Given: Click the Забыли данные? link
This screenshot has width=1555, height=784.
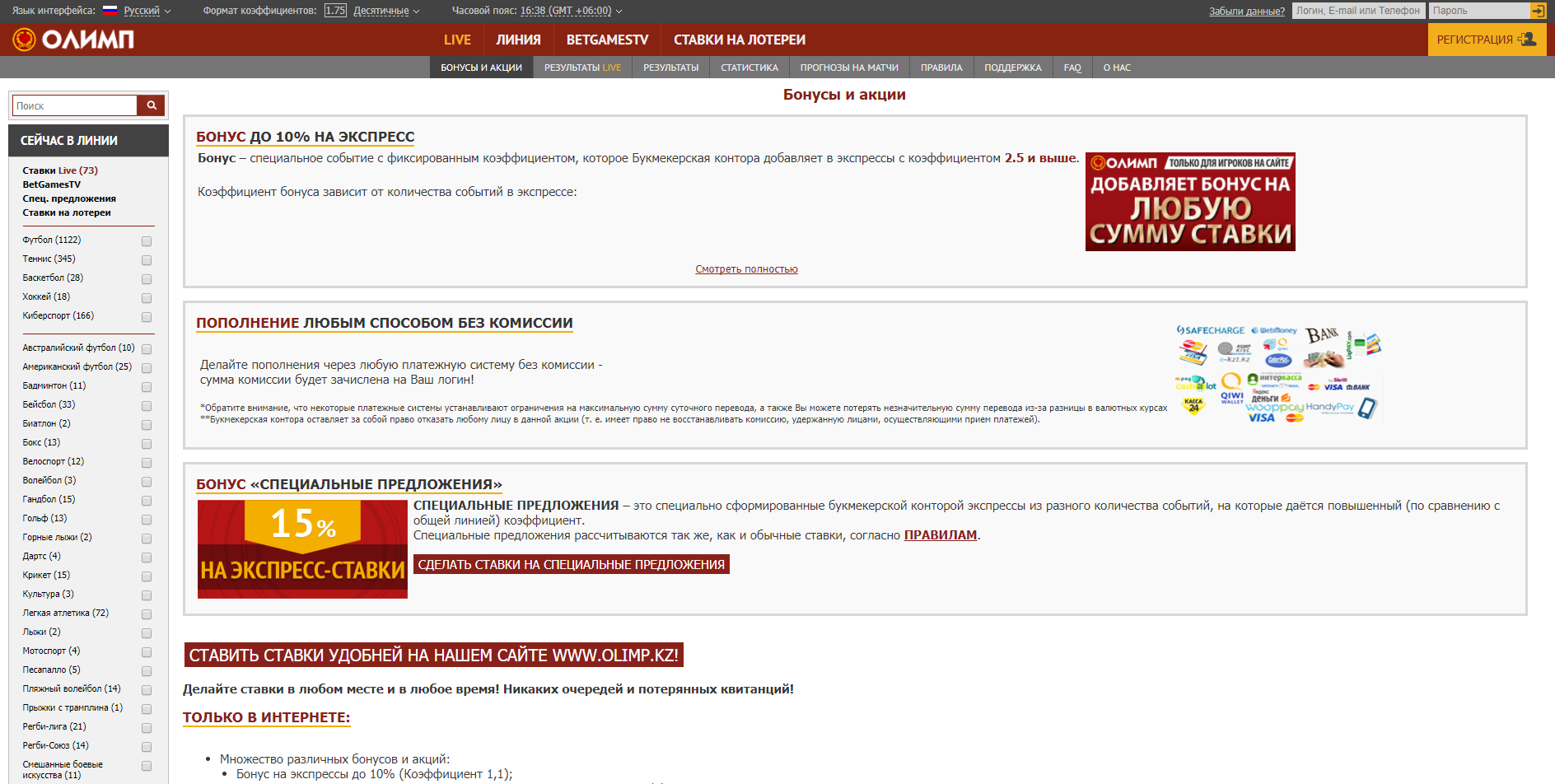Looking at the screenshot, I should (x=1246, y=11).
